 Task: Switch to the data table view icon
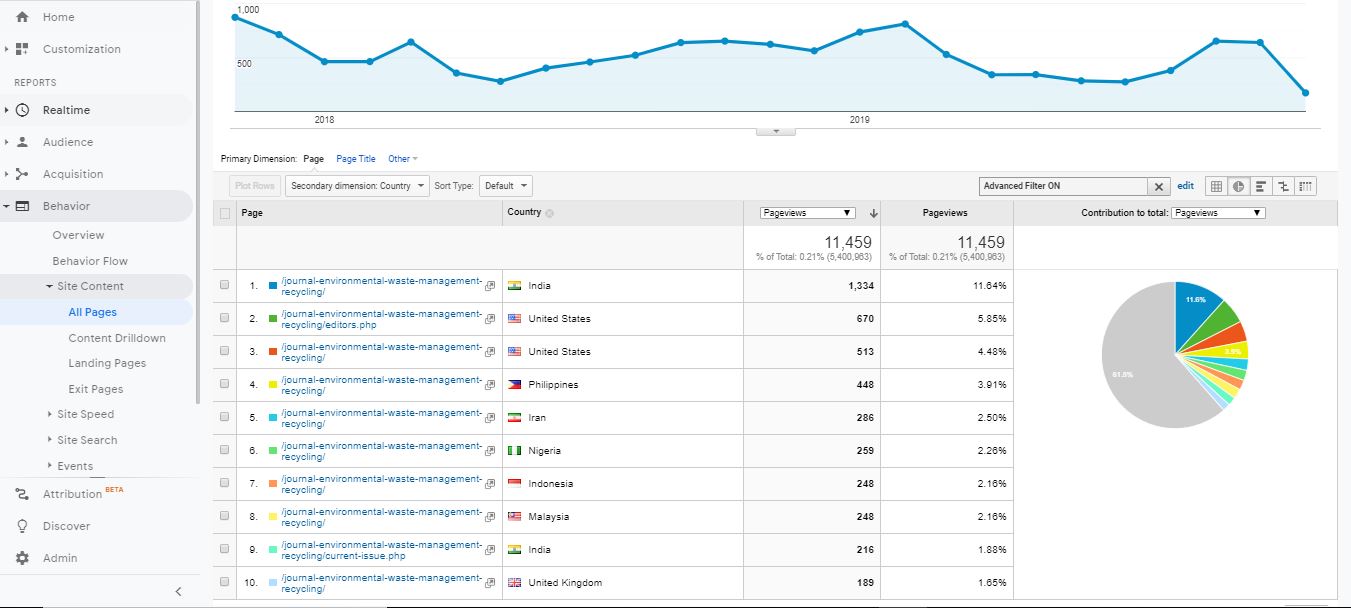click(1216, 186)
